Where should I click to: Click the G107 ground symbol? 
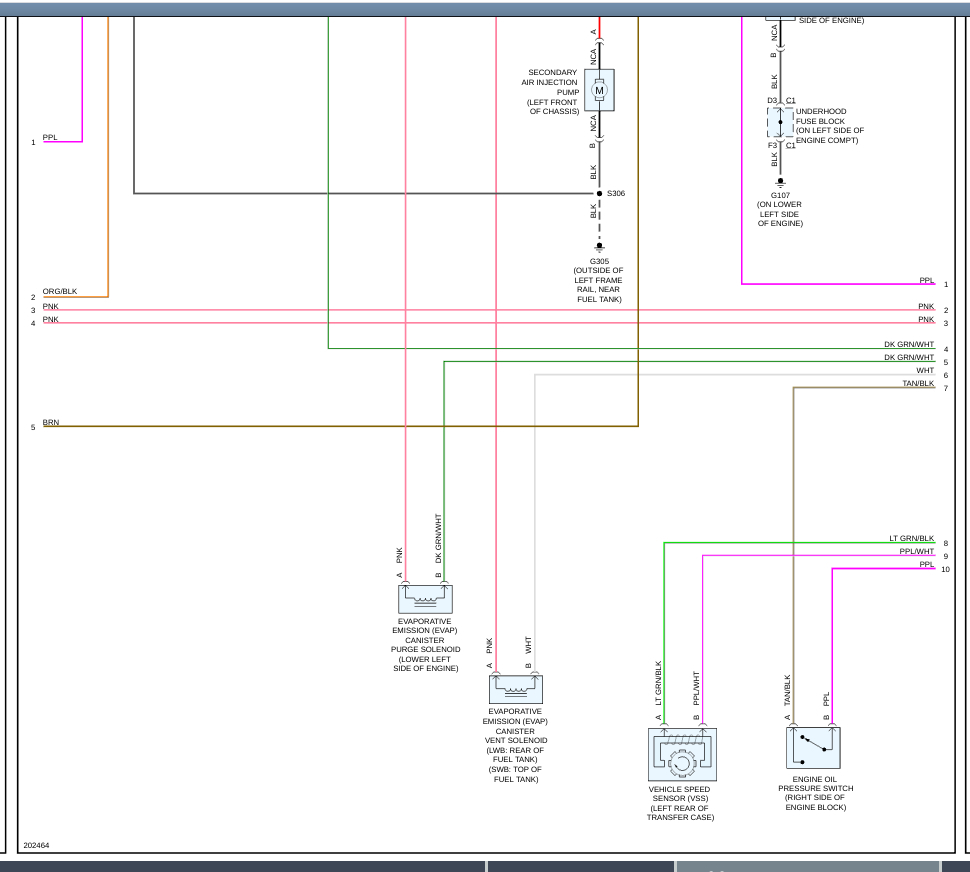[x=780, y=182]
